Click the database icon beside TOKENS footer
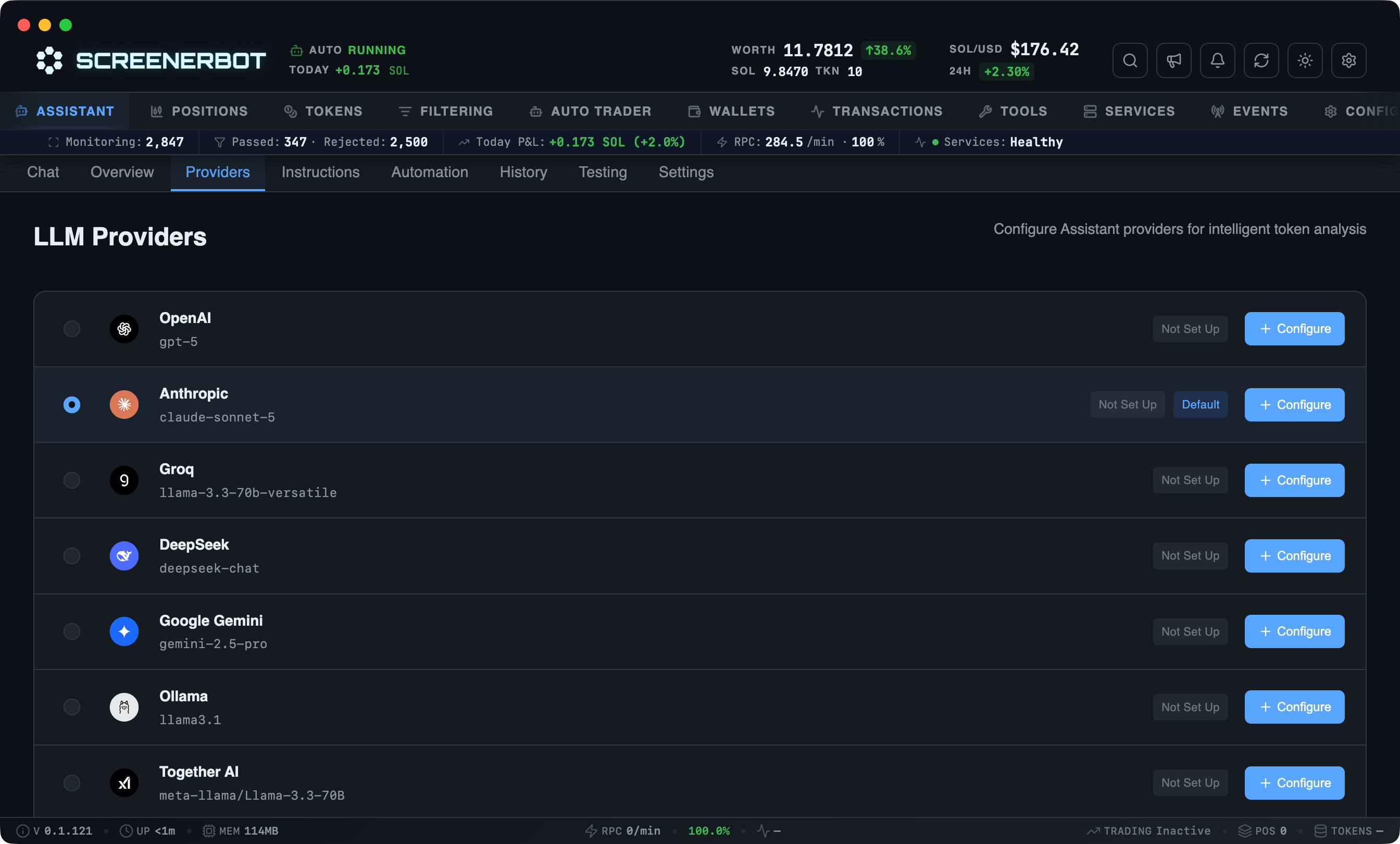 point(1320,831)
